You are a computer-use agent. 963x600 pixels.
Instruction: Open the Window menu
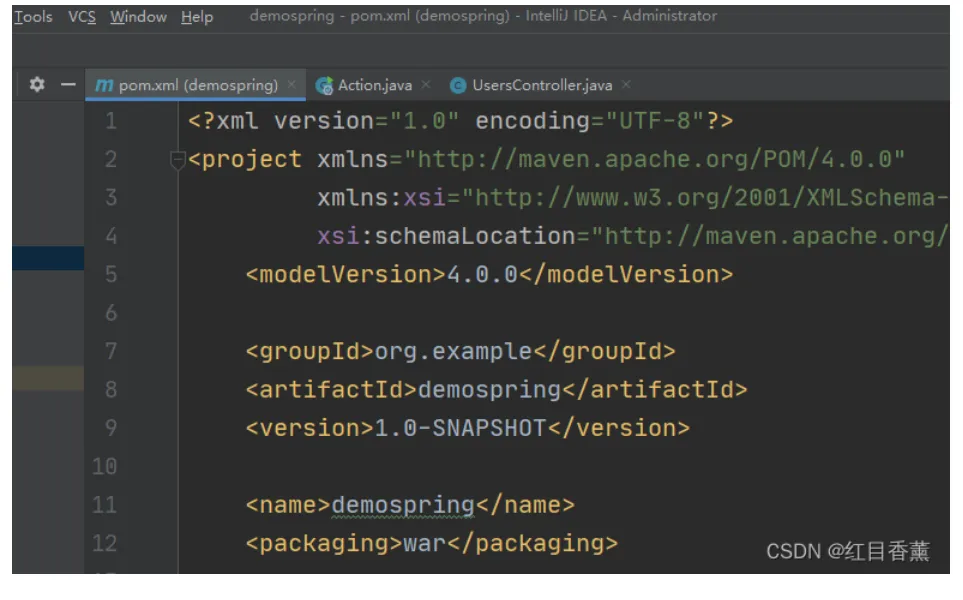click(138, 17)
